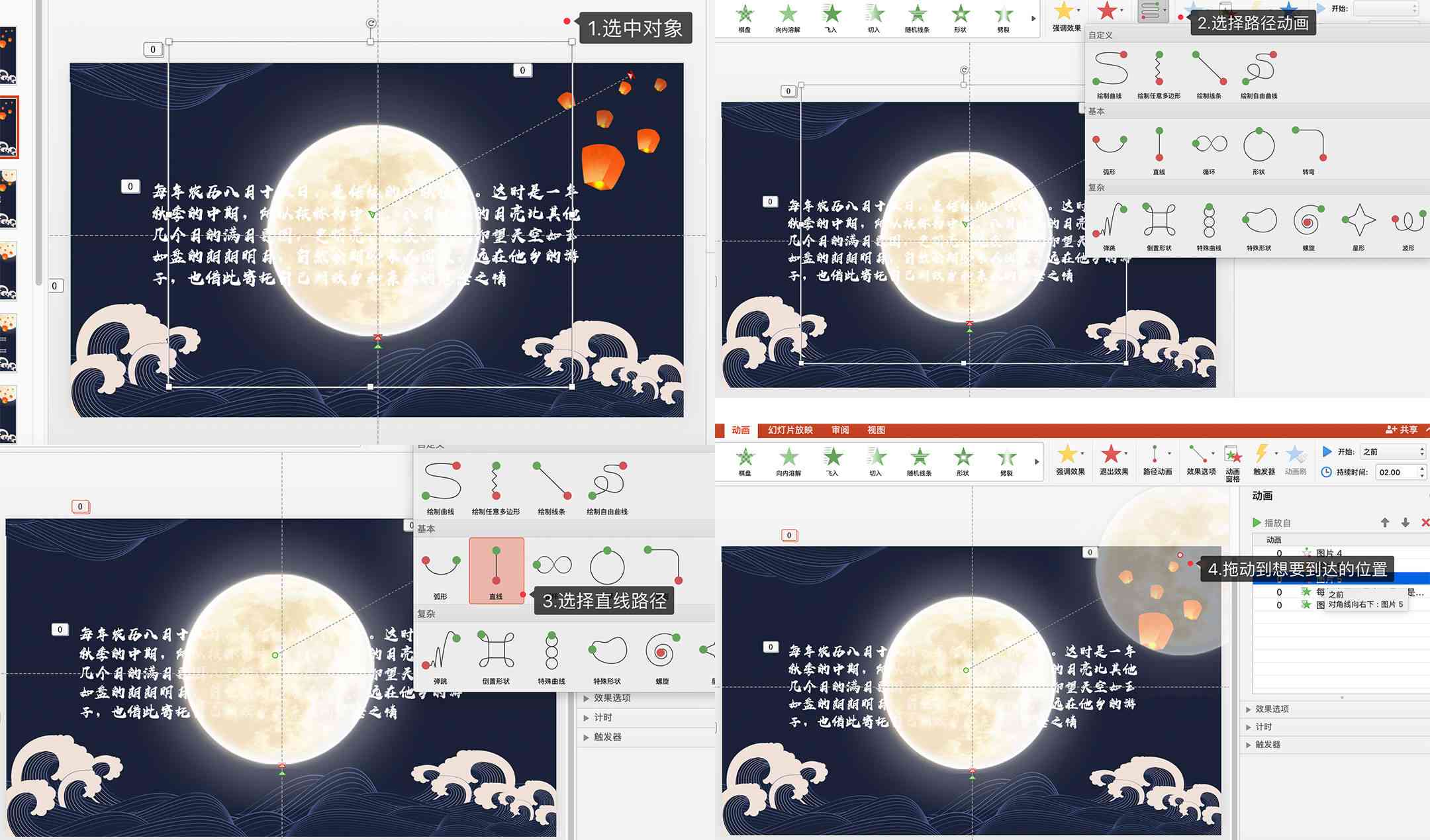This screenshot has width=1430, height=840.
Task: Toggle the 动画窗格 animation pane button
Action: (1233, 463)
